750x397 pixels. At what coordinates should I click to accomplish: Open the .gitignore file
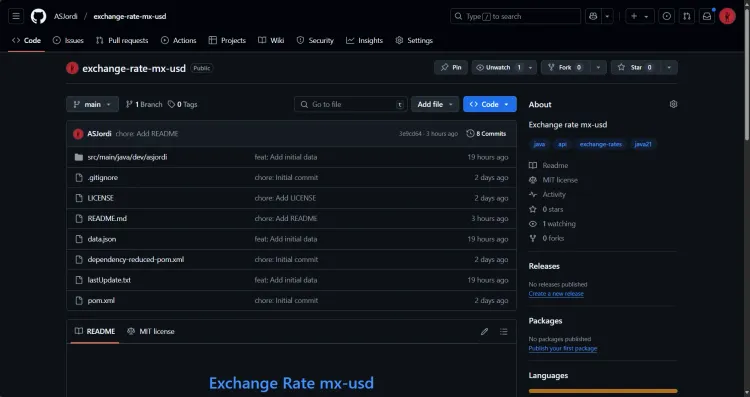click(x=102, y=177)
